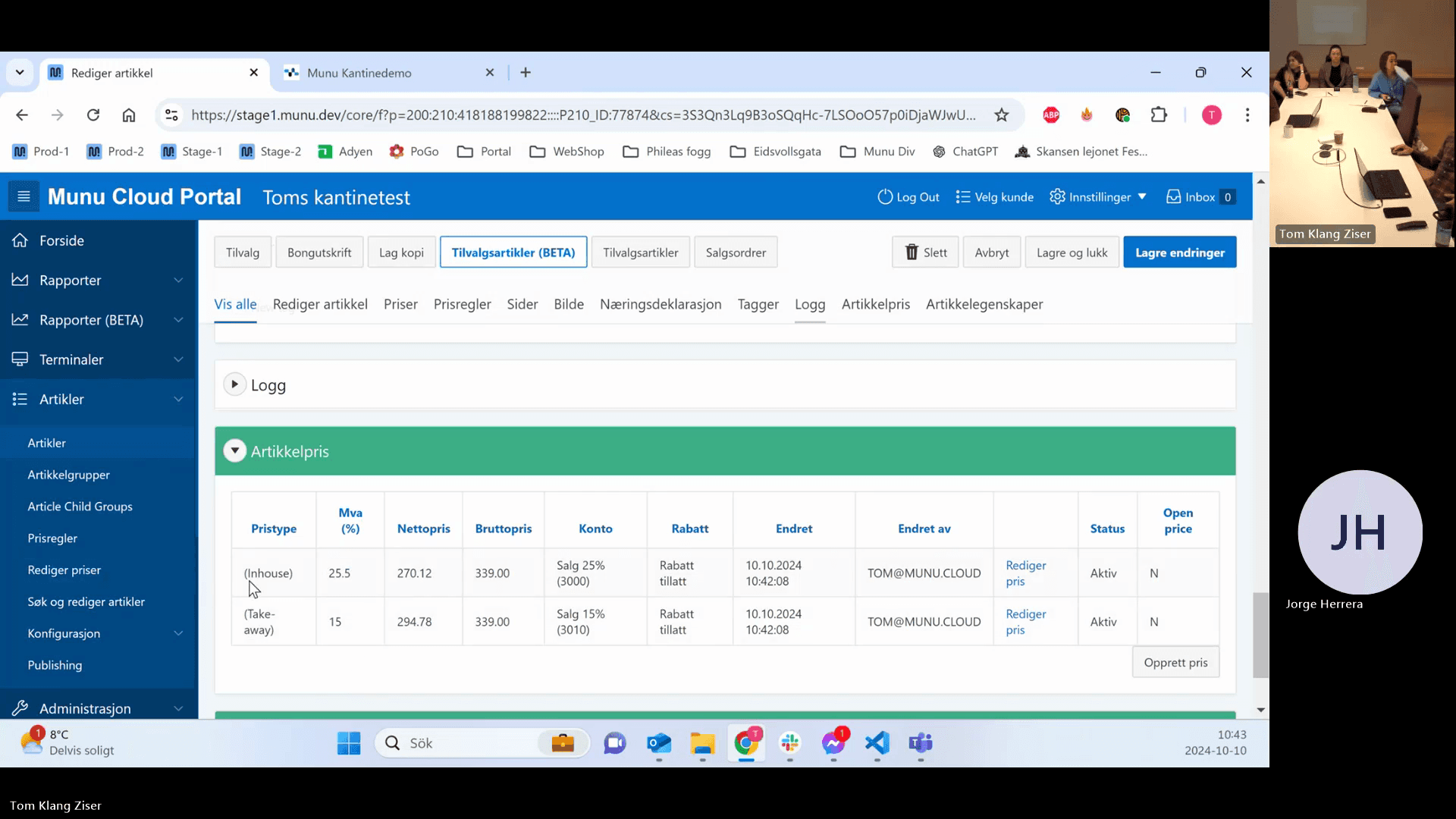Open Microsoft Teams from taskbar
Screen dimensions: 1456x819
pos(921,743)
